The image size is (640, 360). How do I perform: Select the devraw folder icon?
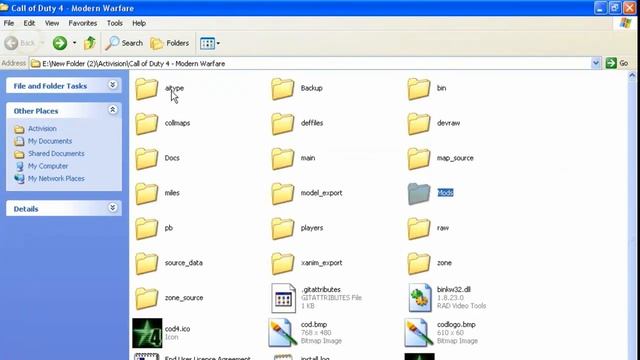tap(419, 124)
